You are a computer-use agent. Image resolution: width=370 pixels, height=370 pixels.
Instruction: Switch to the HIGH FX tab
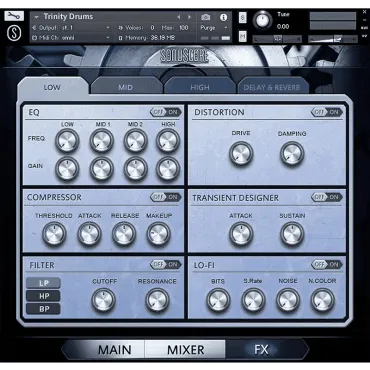[200, 87]
